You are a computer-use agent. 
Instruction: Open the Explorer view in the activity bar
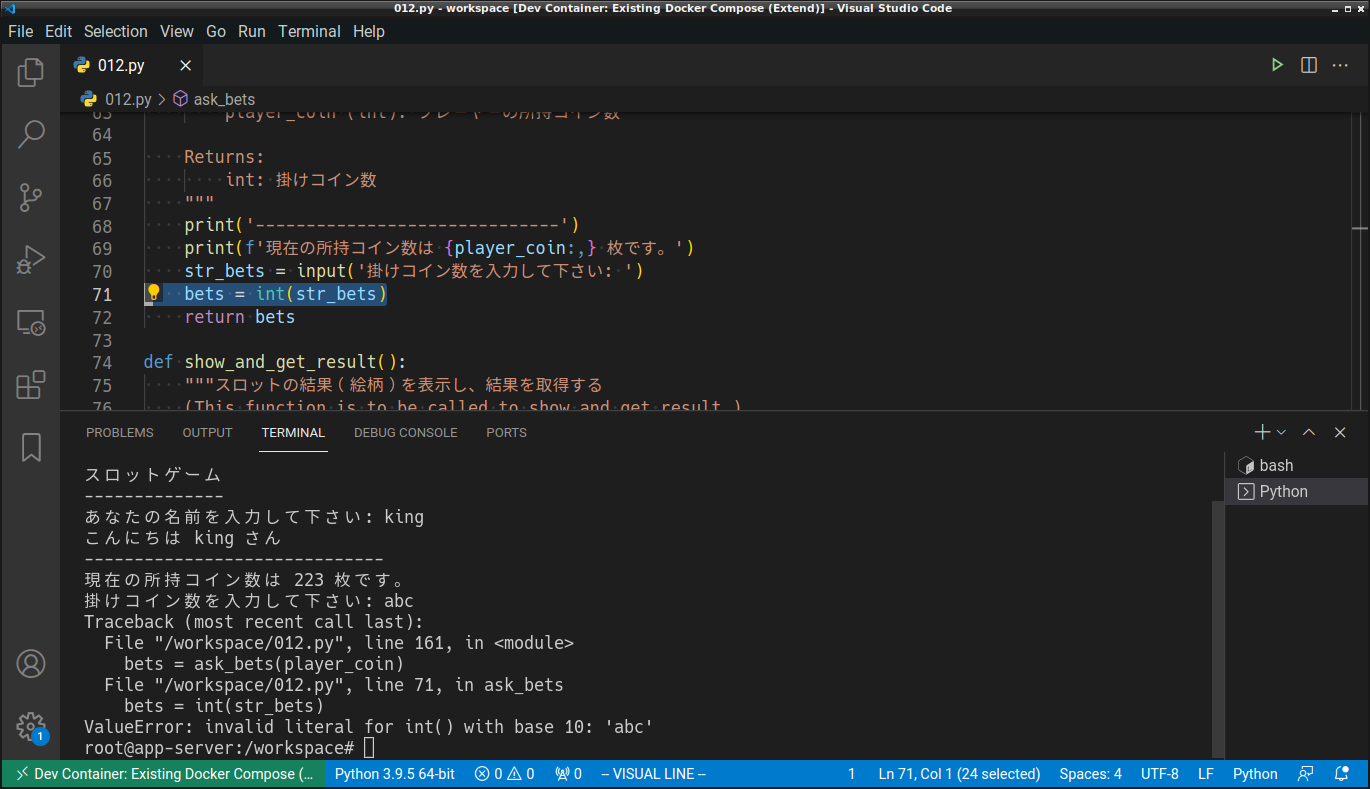pos(30,71)
